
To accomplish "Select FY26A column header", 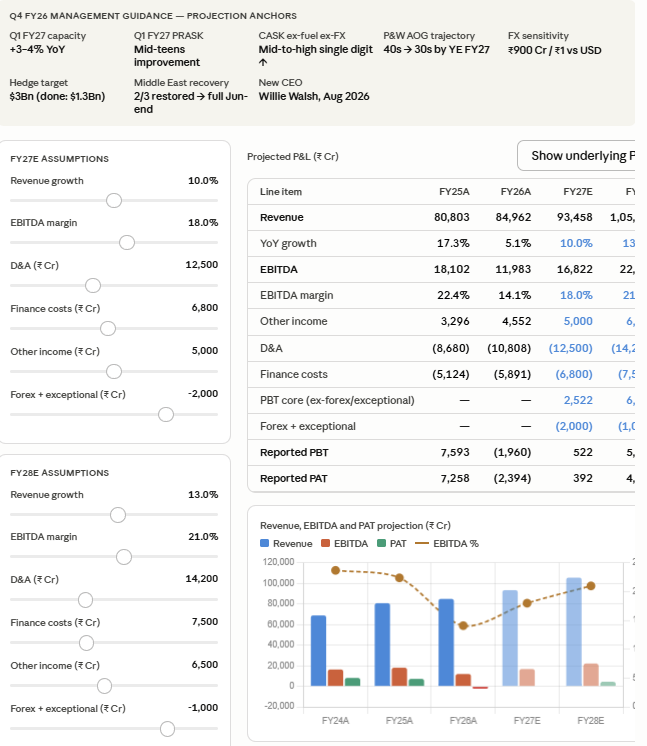I will coord(516,192).
